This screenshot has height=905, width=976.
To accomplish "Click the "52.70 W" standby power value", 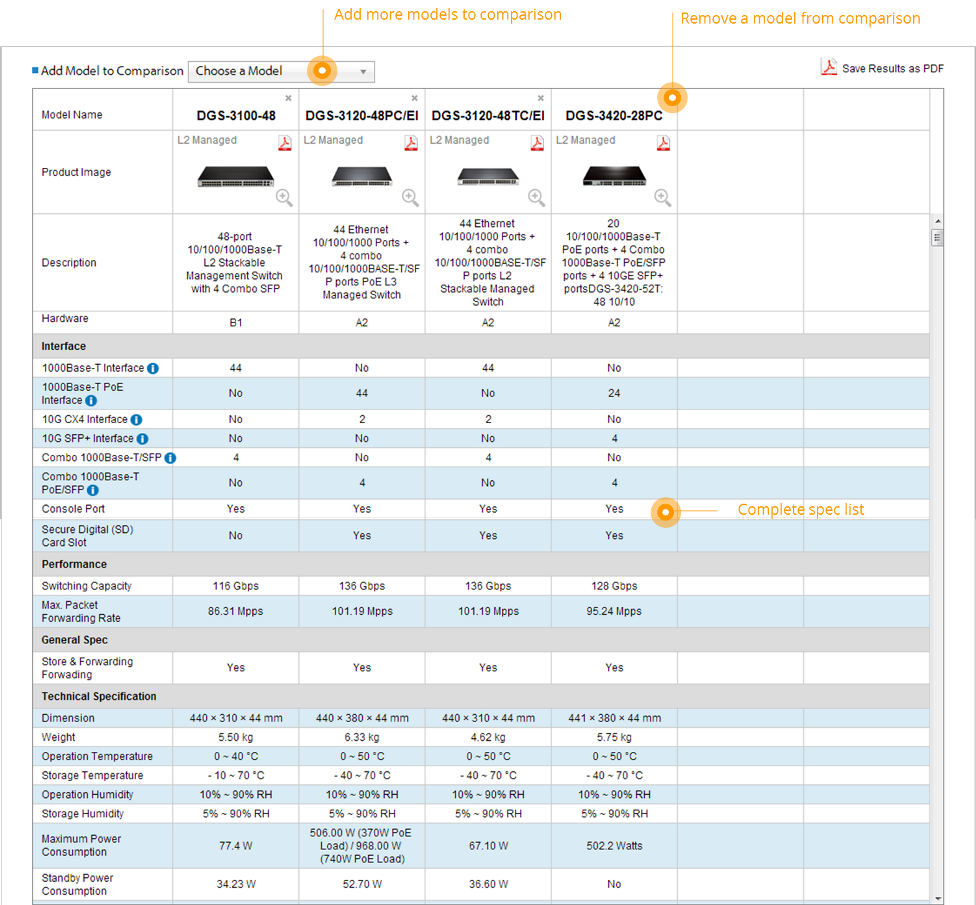I will pos(362,884).
